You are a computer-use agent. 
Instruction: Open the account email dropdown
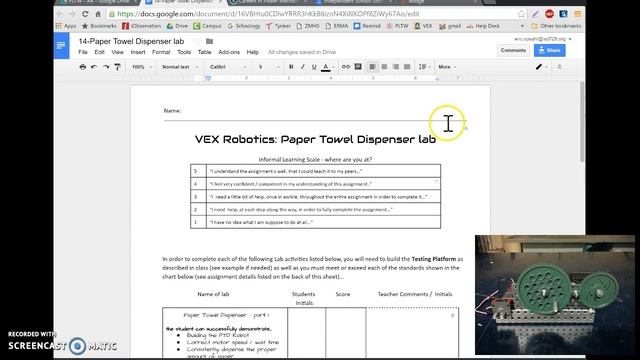coord(542,39)
